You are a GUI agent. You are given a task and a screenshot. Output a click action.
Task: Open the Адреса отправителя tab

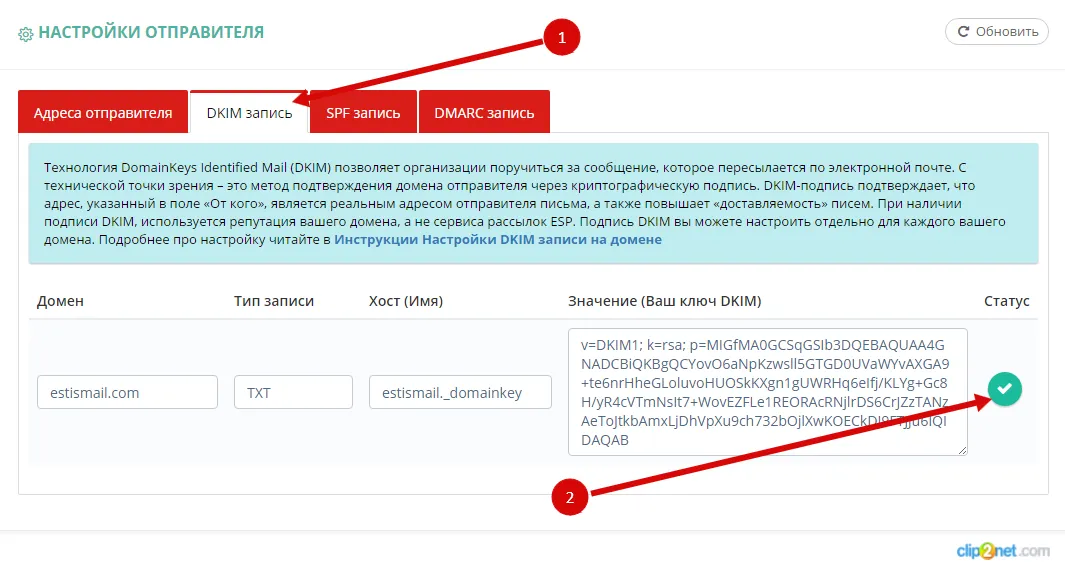103,113
